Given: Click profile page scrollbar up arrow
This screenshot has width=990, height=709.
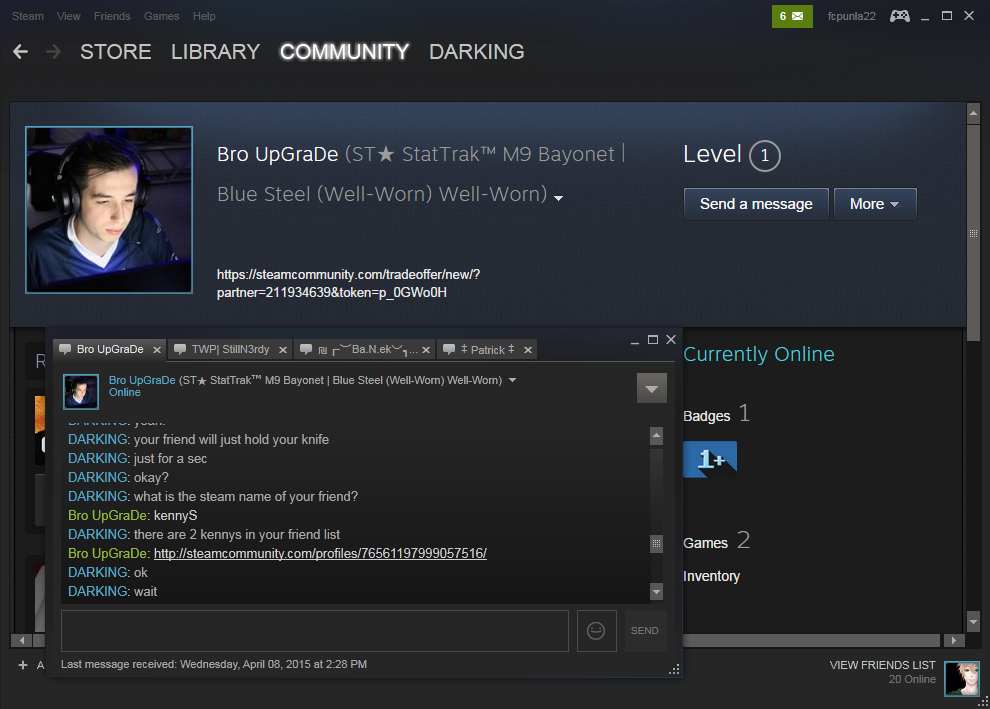Looking at the screenshot, I should pyautogui.click(x=974, y=113).
